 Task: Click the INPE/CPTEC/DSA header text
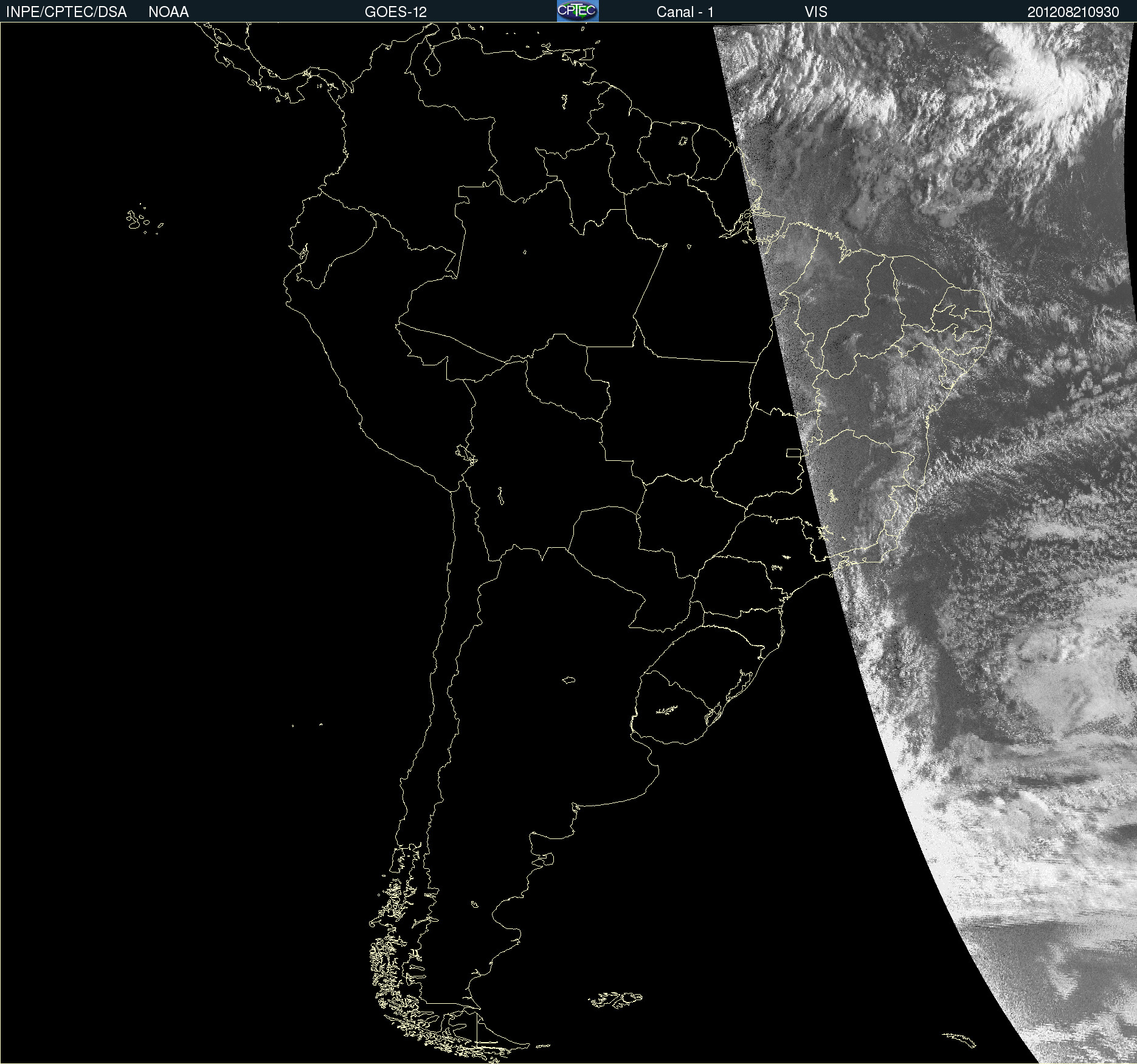[66, 12]
